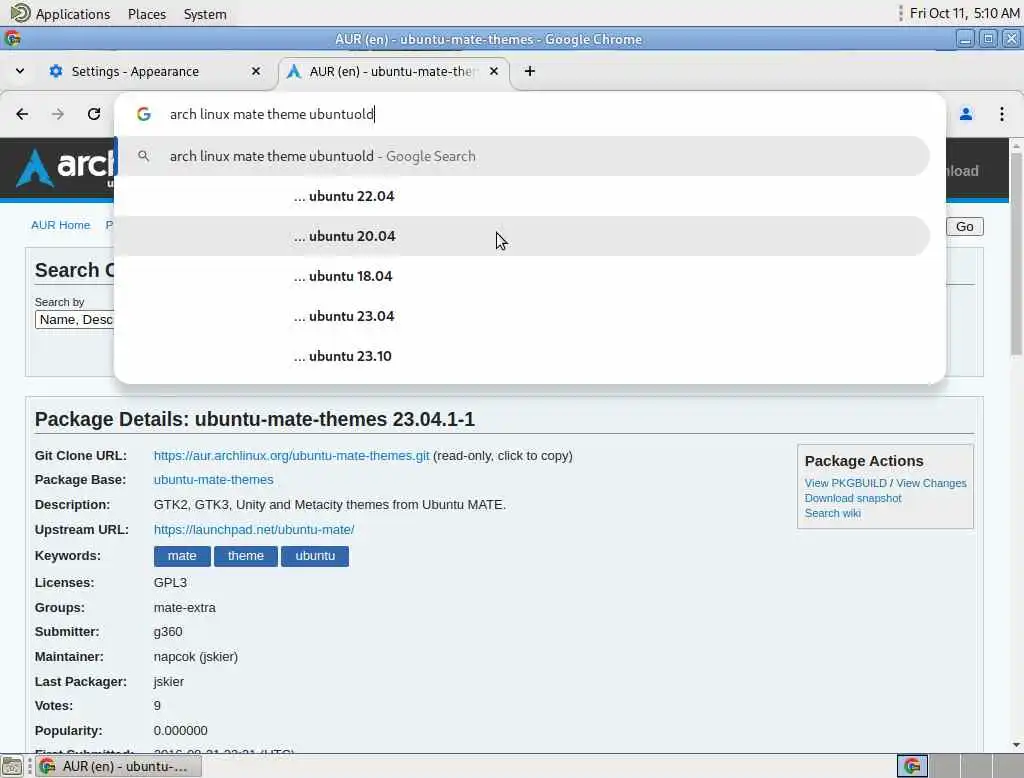Screen dimensions: 1024x778
Task: Click the 'theme' keyword tag
Action: tap(246, 556)
